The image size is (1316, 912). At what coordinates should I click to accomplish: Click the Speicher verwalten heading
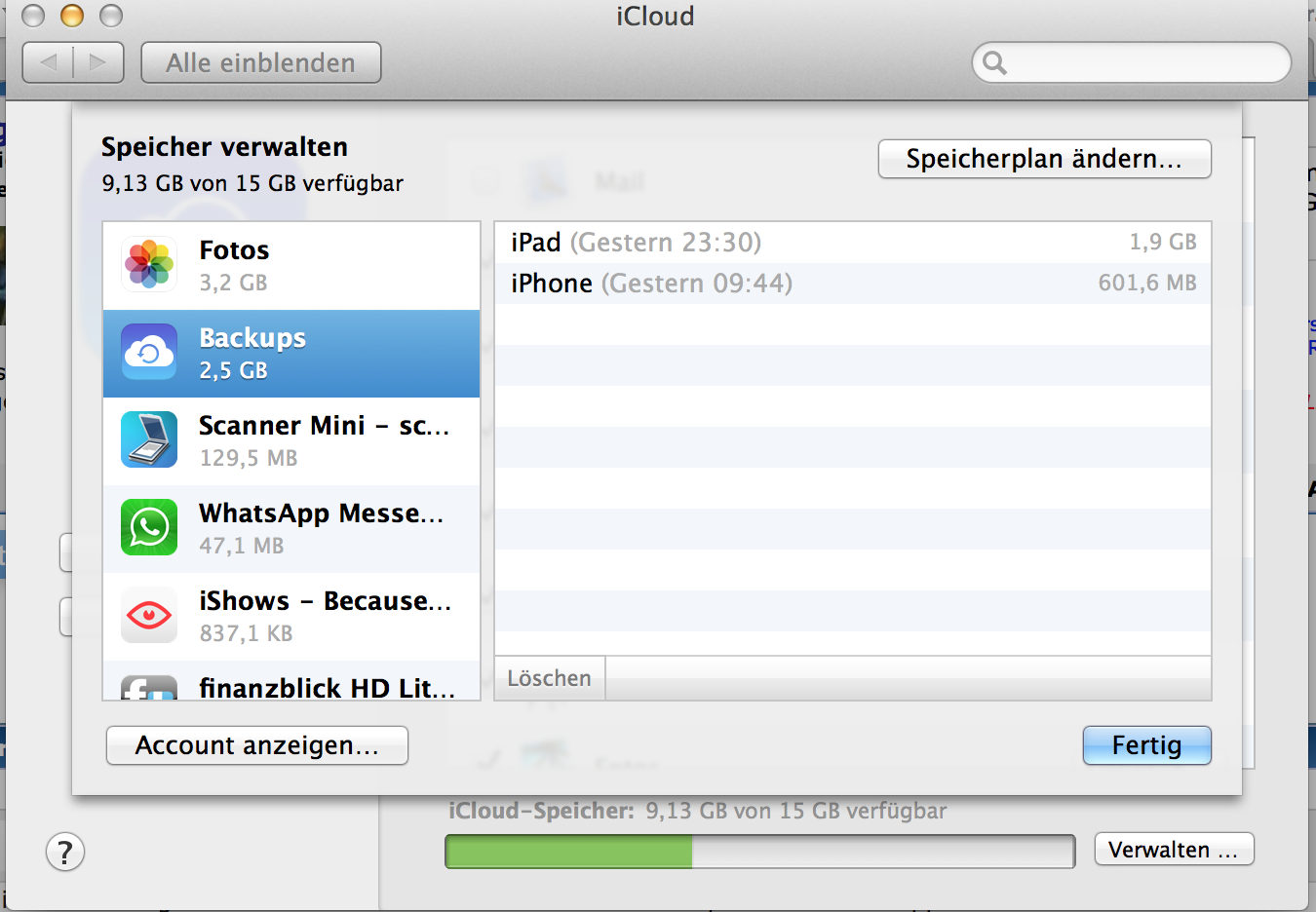click(224, 147)
